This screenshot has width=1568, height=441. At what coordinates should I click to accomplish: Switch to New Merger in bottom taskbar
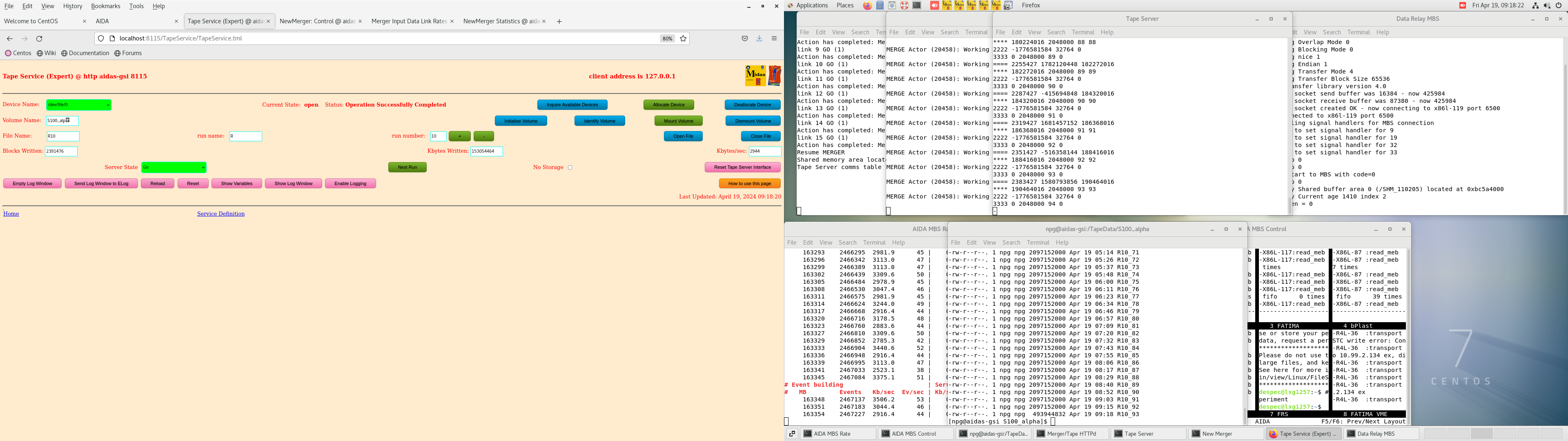pyautogui.click(x=1226, y=434)
